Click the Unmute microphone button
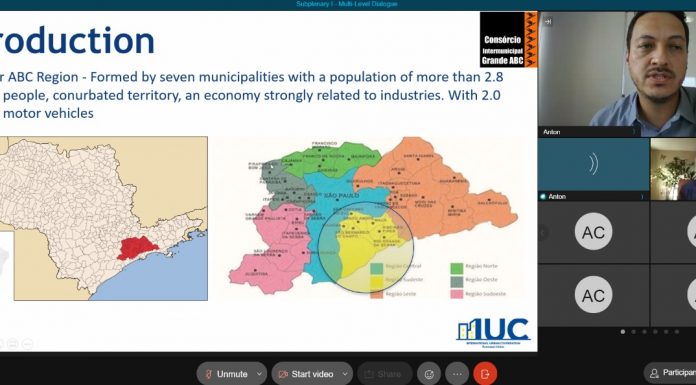 point(226,374)
